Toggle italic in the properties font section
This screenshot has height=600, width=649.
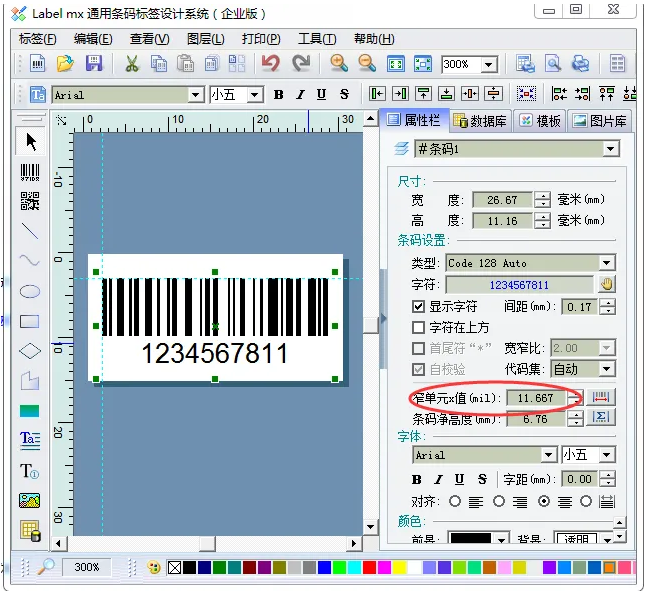[438, 479]
